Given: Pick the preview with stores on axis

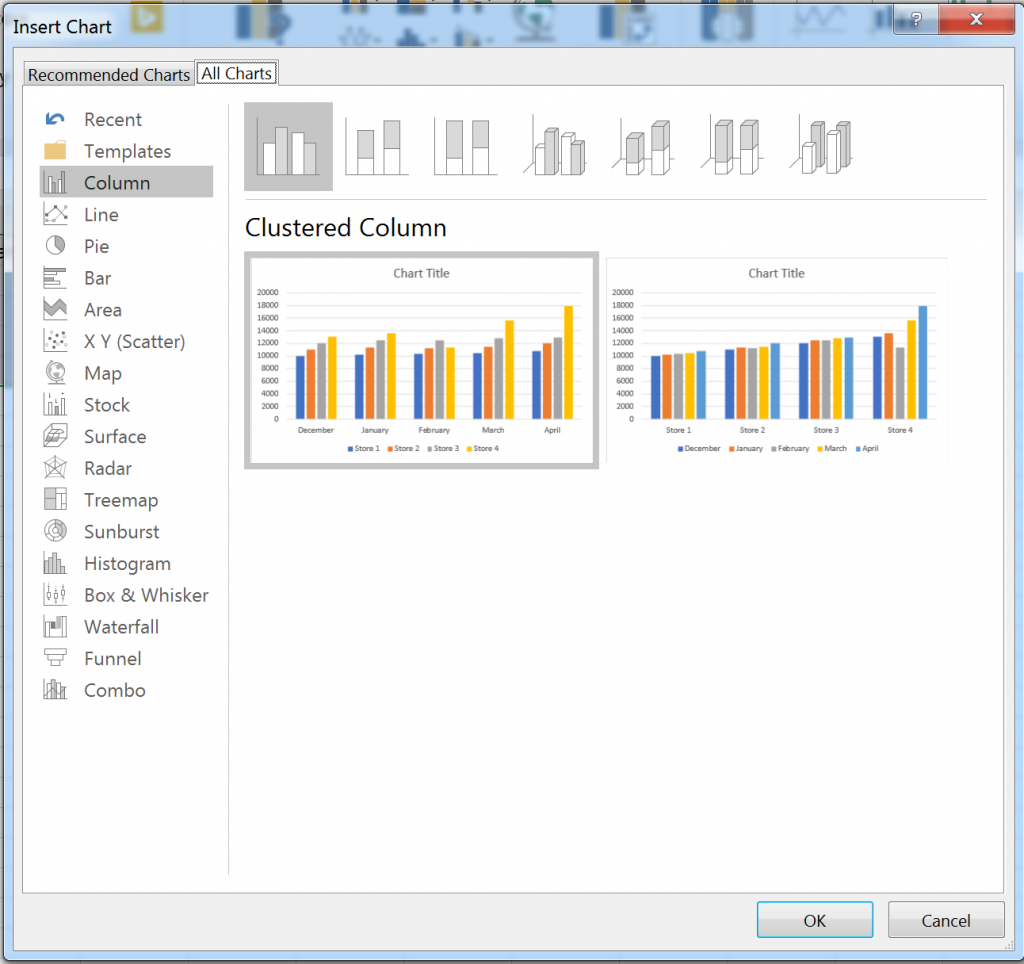Looking at the screenshot, I should tap(776, 361).
